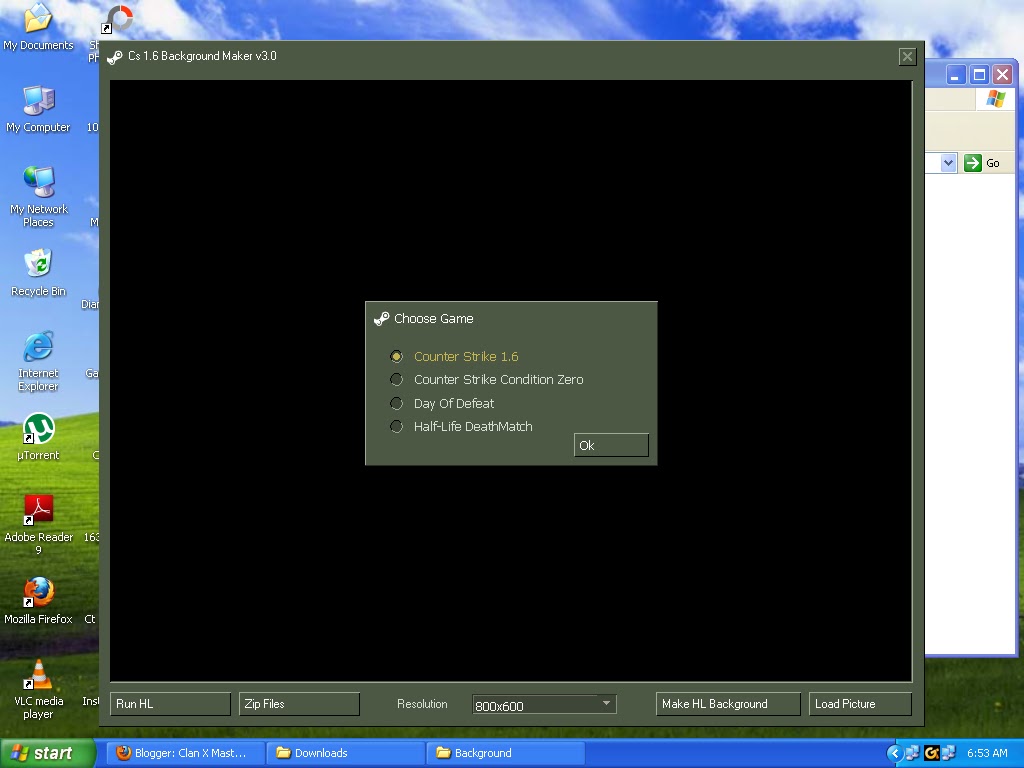Screen dimensions: 1024x768
Task: Select My Computer desktop icon
Action: pos(38,109)
